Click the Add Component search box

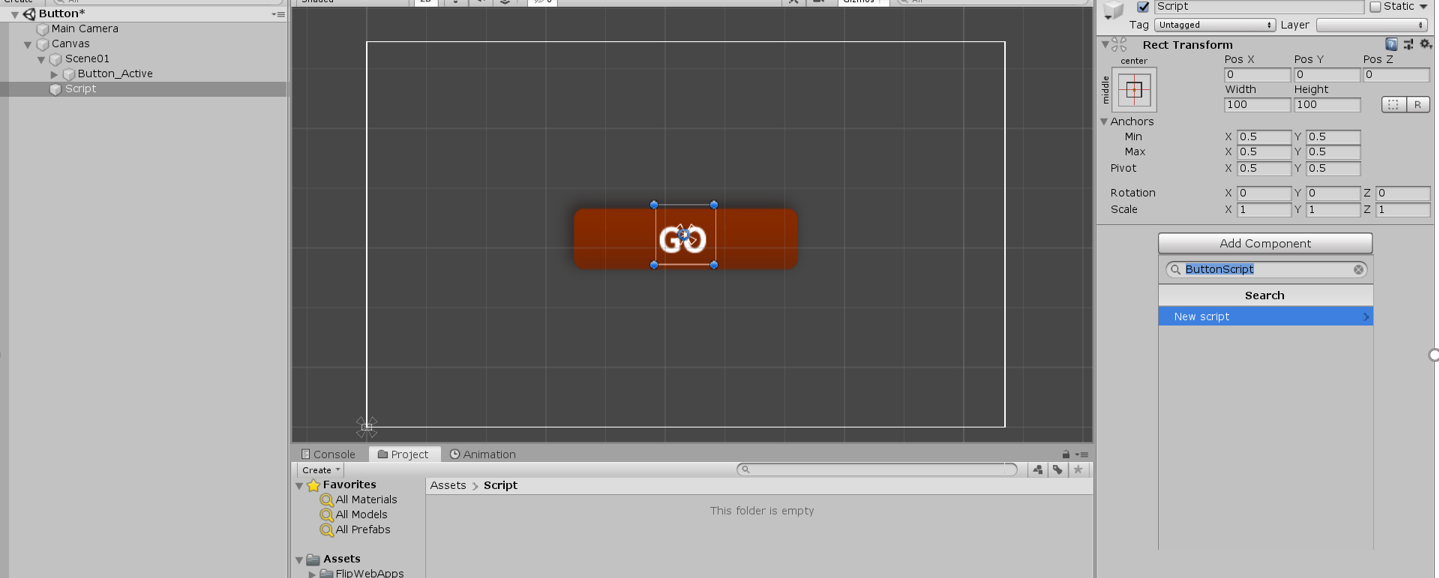pos(1266,270)
